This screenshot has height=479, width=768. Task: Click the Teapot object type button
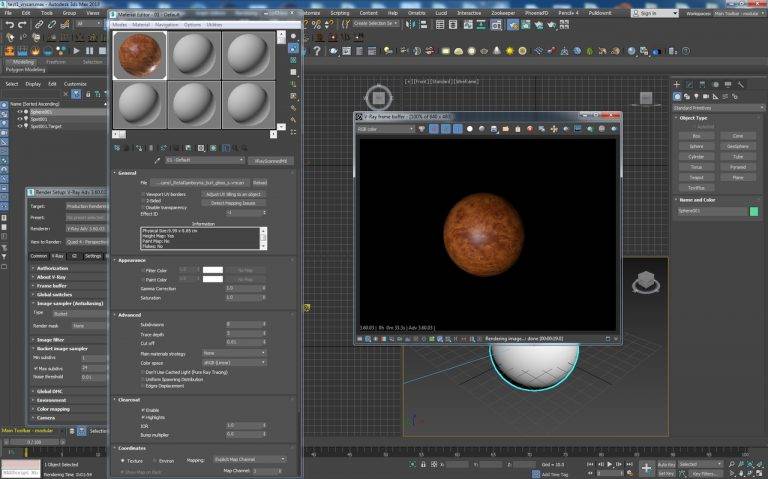[696, 177]
